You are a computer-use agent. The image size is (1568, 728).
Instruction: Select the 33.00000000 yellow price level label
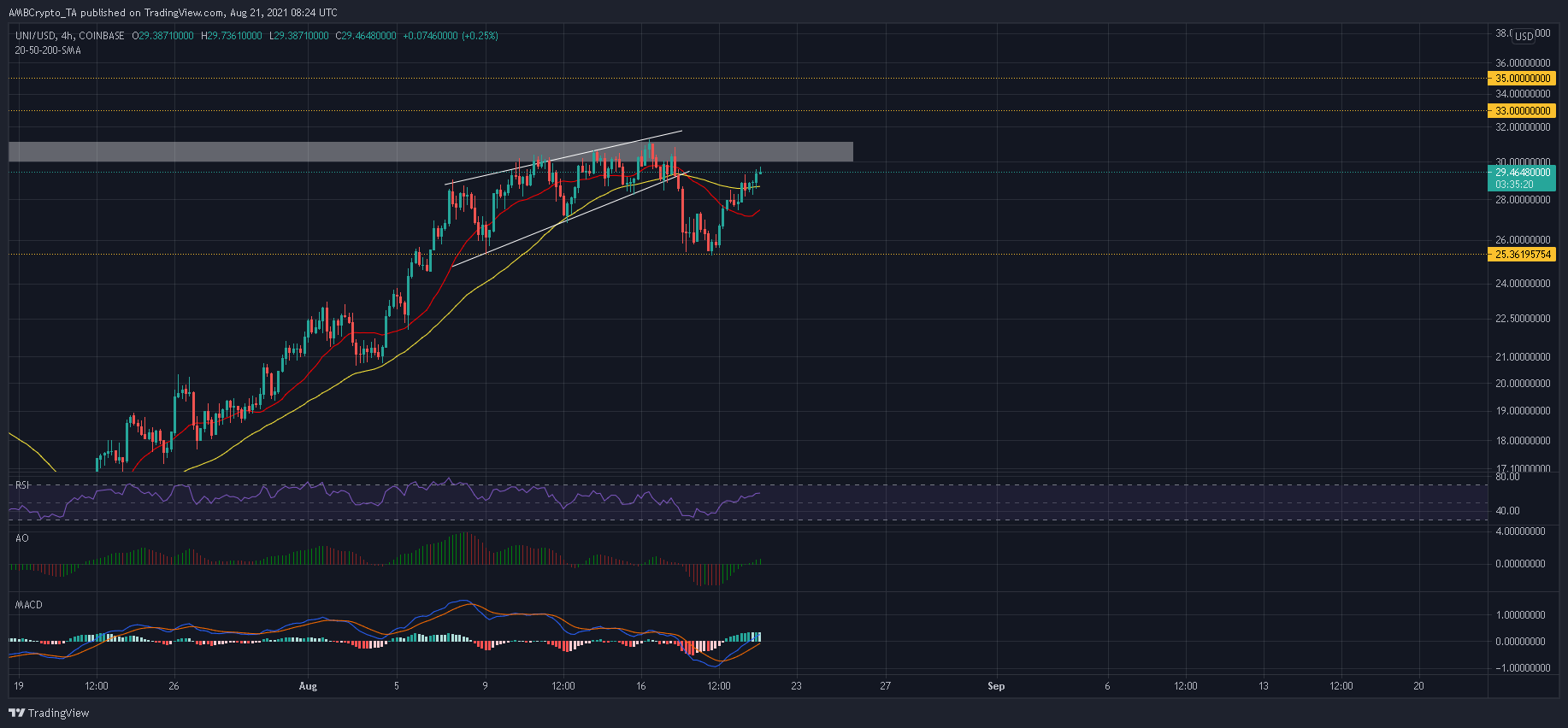[x=1522, y=111]
